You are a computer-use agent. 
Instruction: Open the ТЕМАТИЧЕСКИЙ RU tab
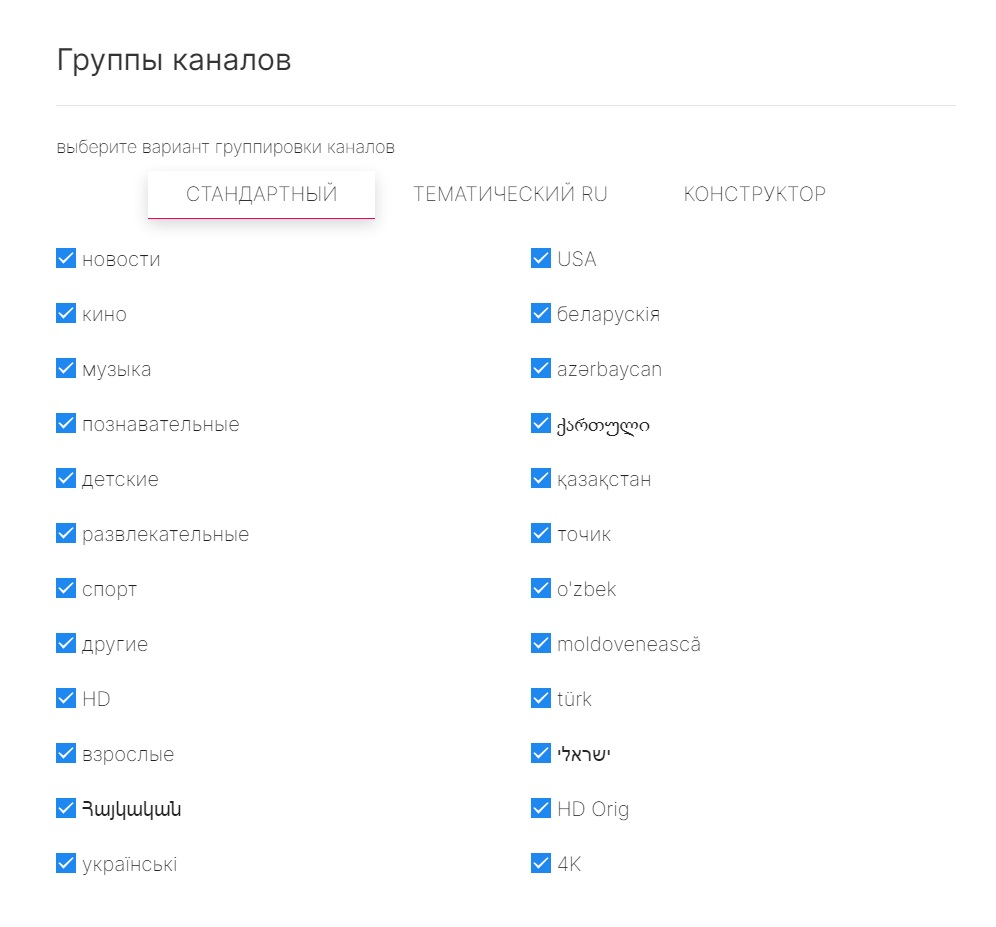coord(510,194)
